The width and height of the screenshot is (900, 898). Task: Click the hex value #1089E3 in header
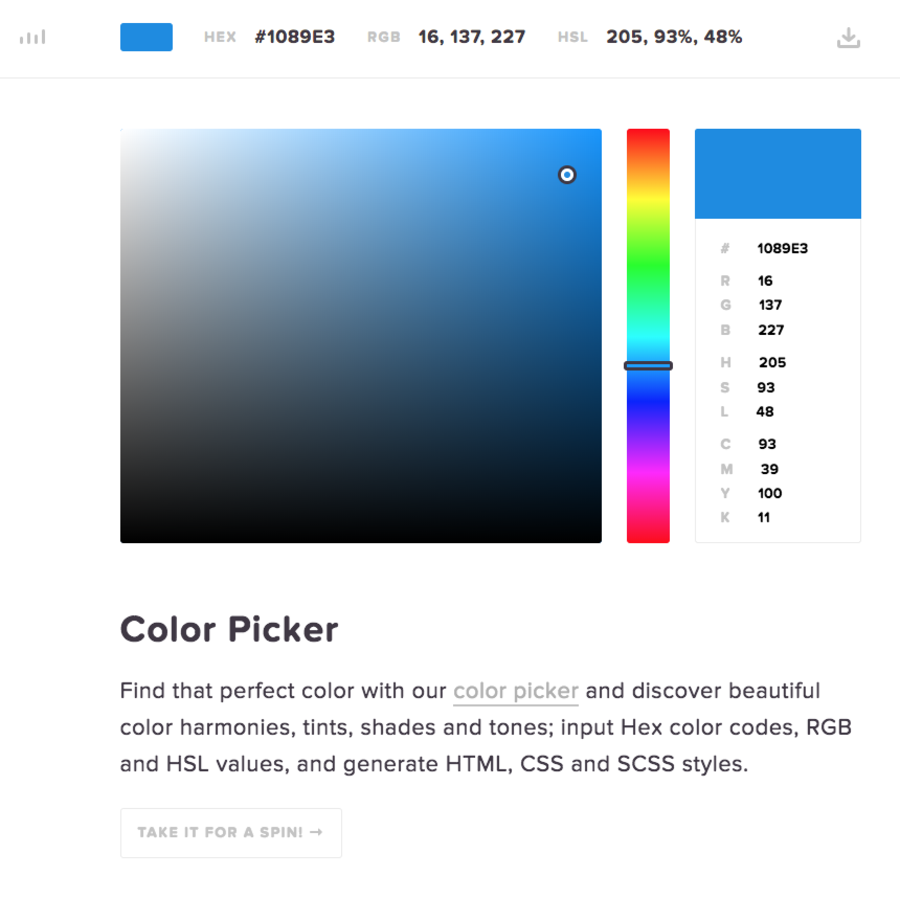[295, 37]
